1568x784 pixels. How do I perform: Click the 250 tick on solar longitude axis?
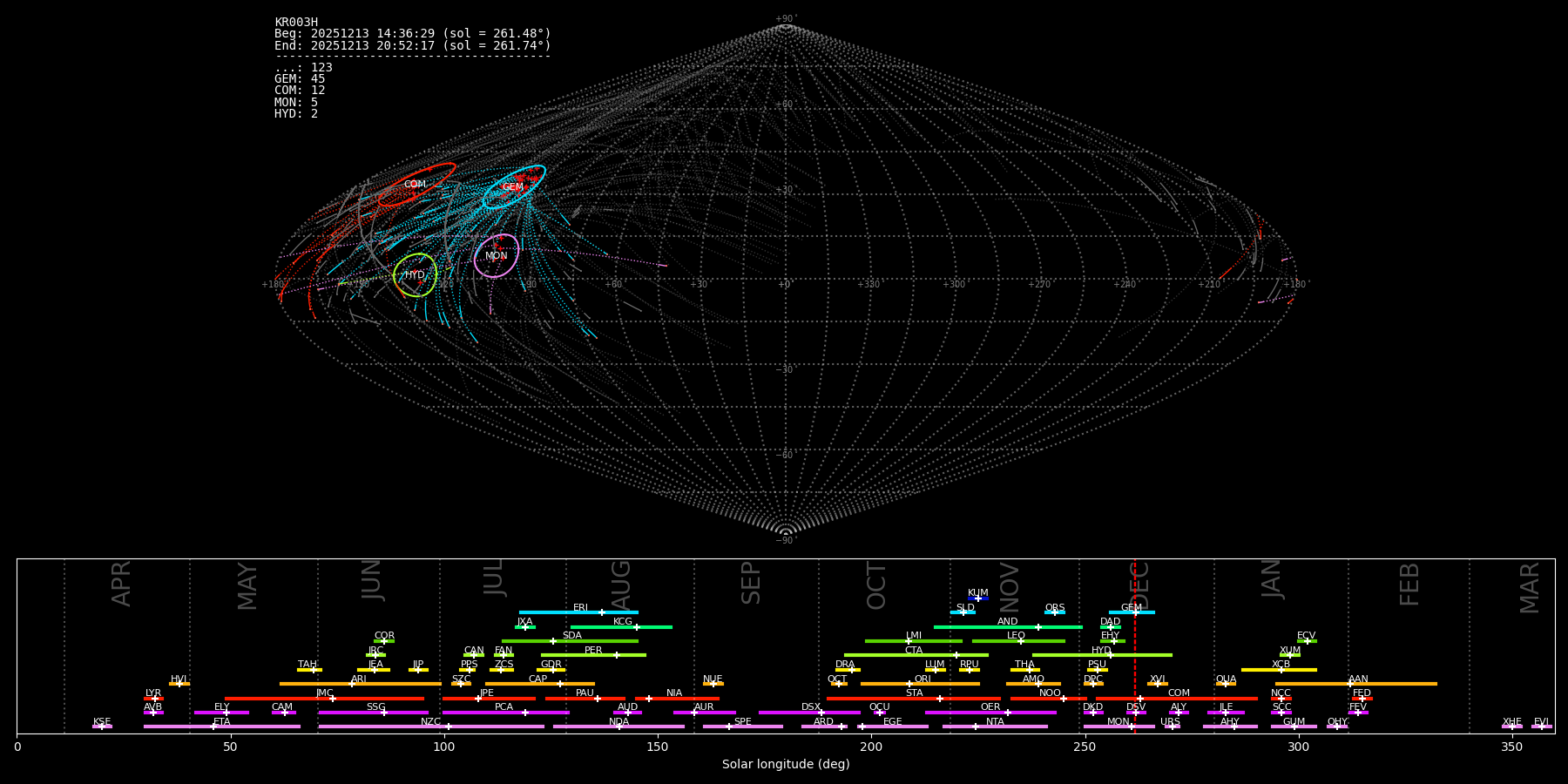[1085, 747]
